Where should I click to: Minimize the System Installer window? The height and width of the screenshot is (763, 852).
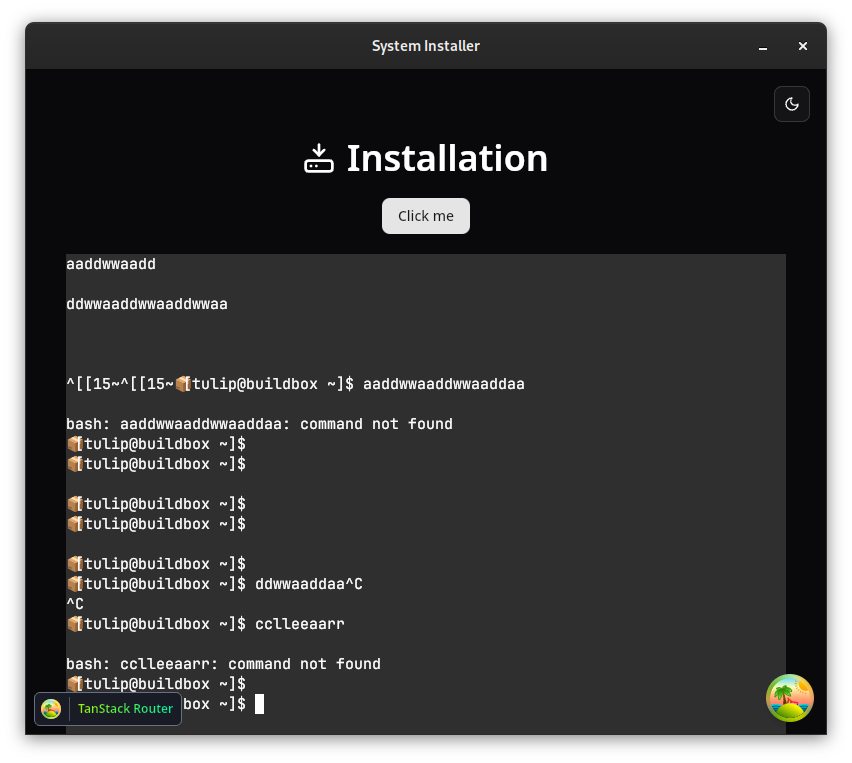(763, 47)
